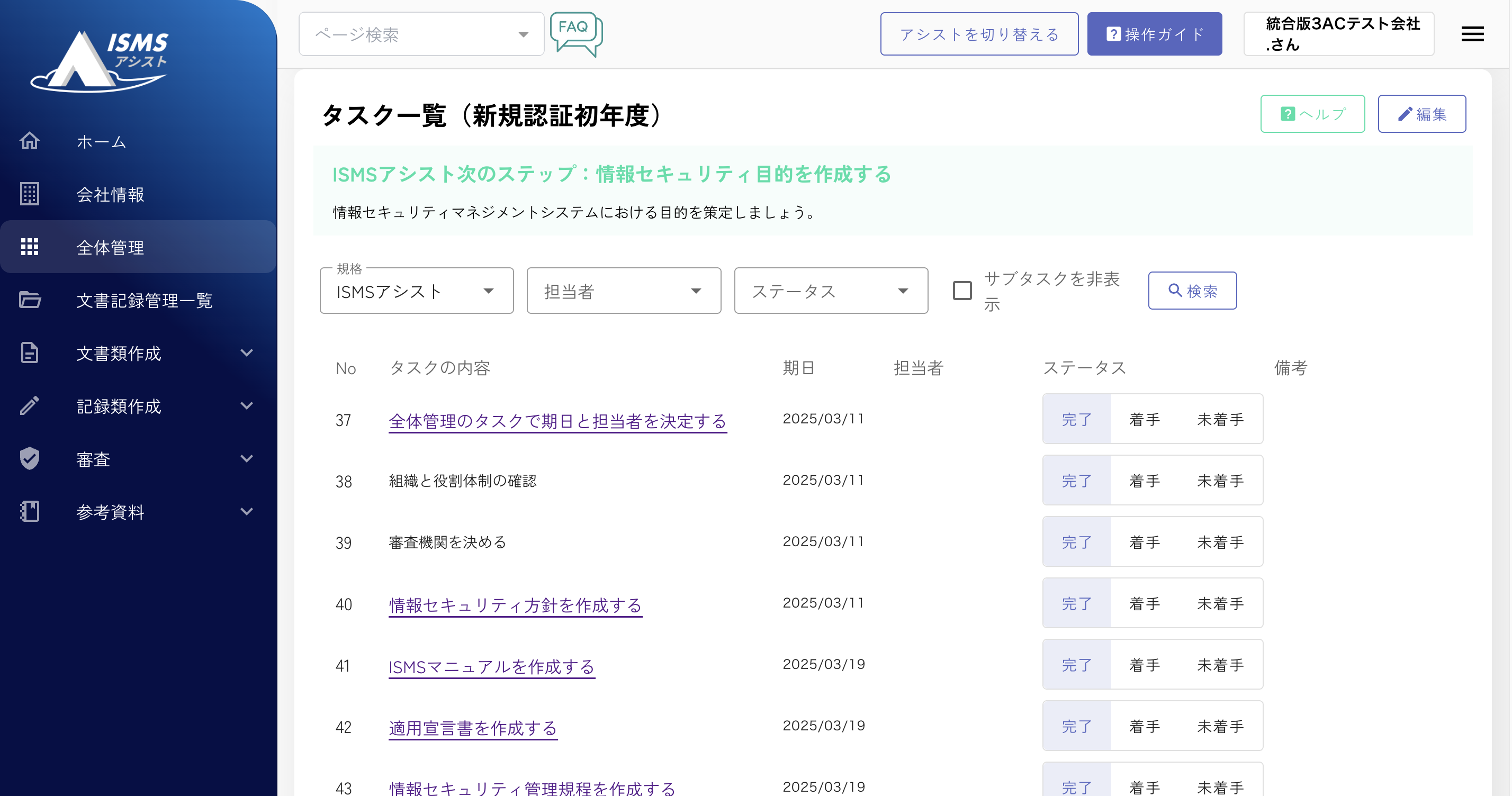Set task 39 status to 未着手

coord(1220,542)
